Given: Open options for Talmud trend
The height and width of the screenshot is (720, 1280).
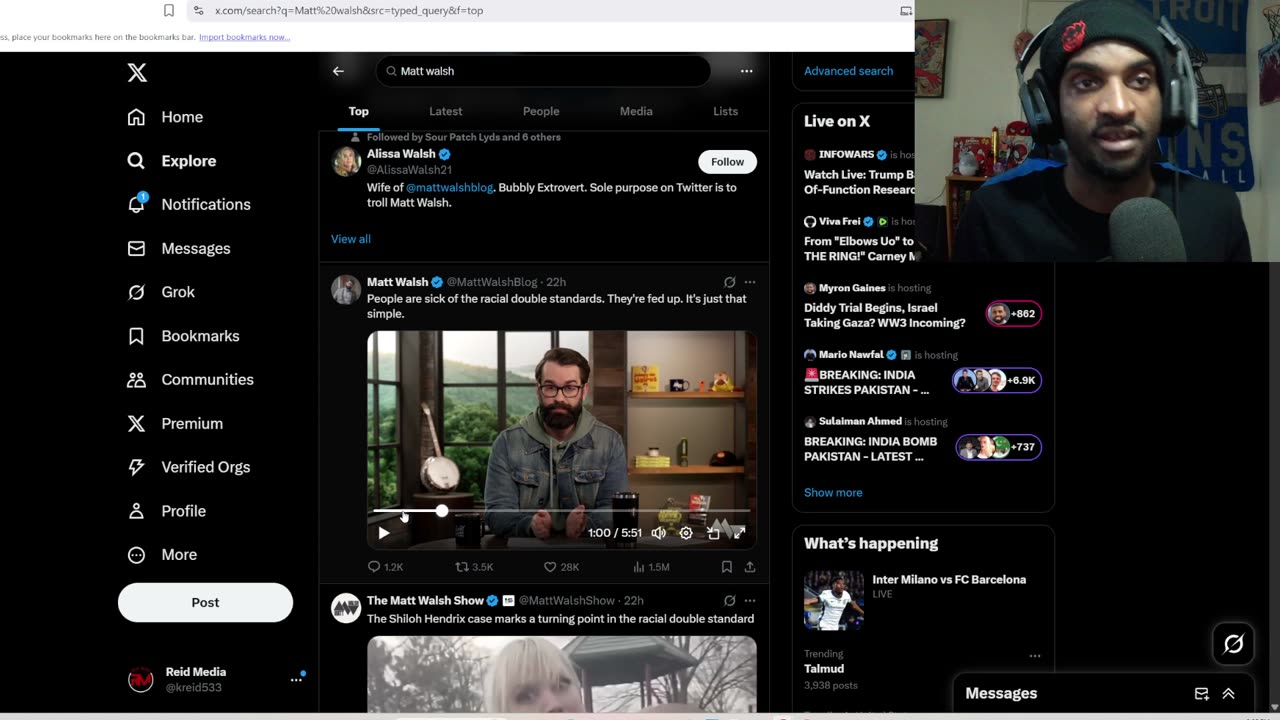Looking at the screenshot, I should [x=1035, y=656].
